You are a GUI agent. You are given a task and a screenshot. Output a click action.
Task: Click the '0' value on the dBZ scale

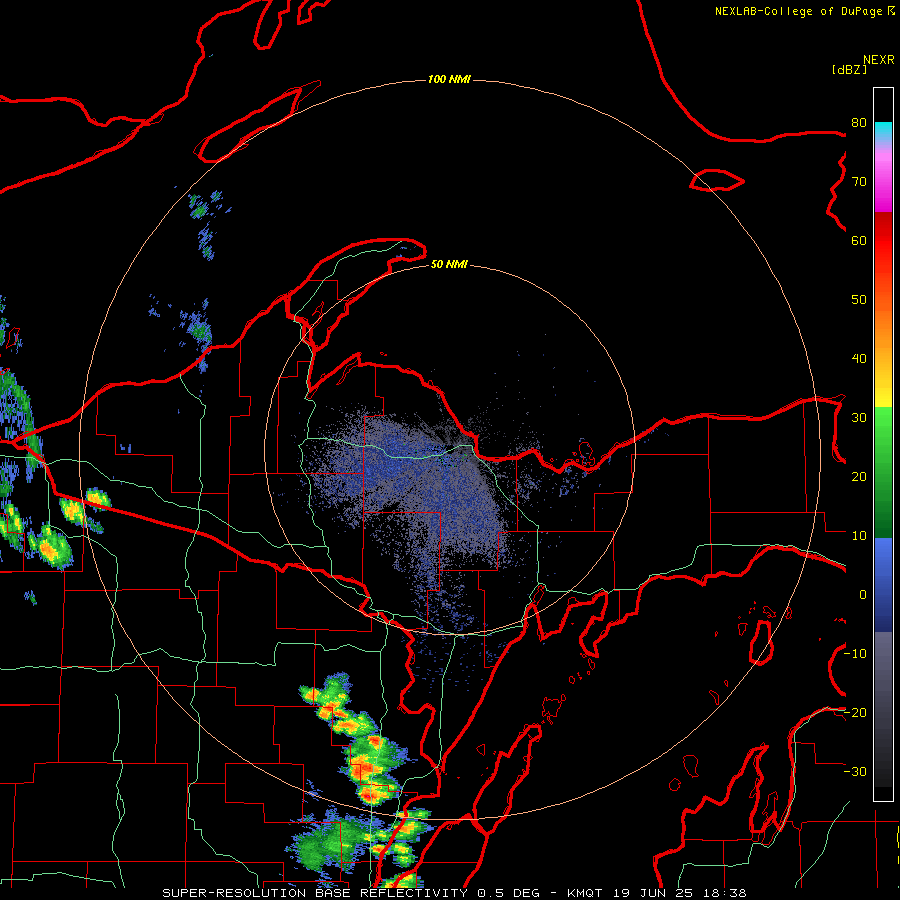click(863, 595)
